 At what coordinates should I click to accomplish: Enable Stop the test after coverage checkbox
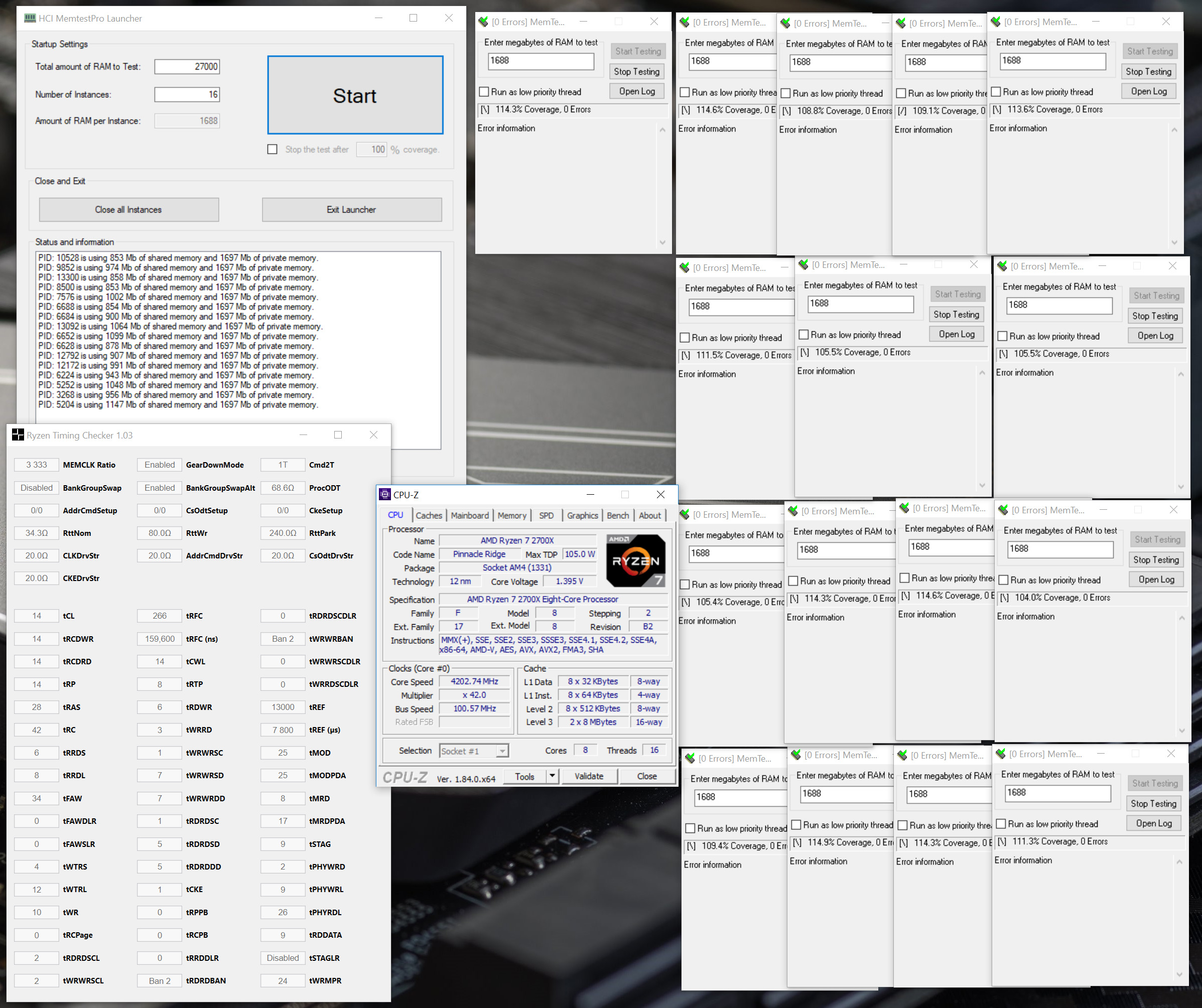(273, 150)
